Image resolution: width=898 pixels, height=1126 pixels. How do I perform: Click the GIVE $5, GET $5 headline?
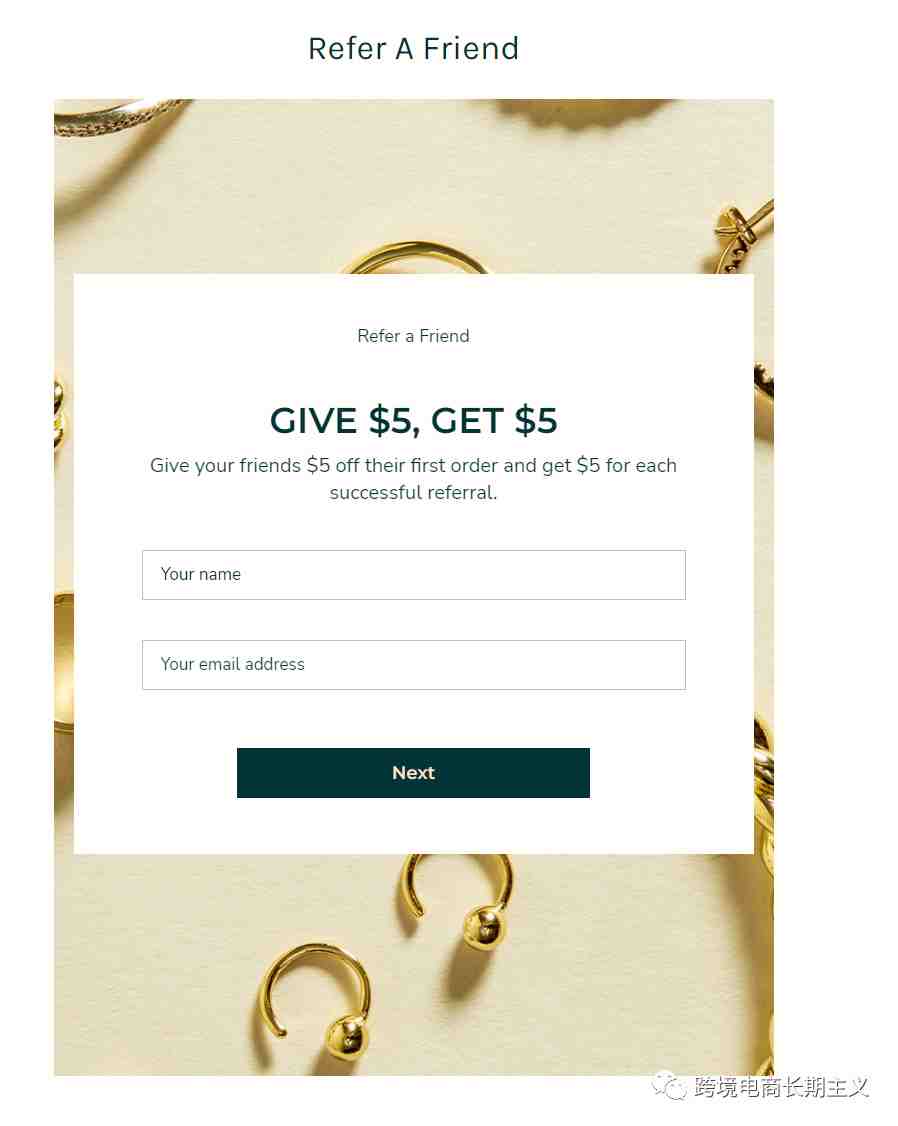pos(413,420)
